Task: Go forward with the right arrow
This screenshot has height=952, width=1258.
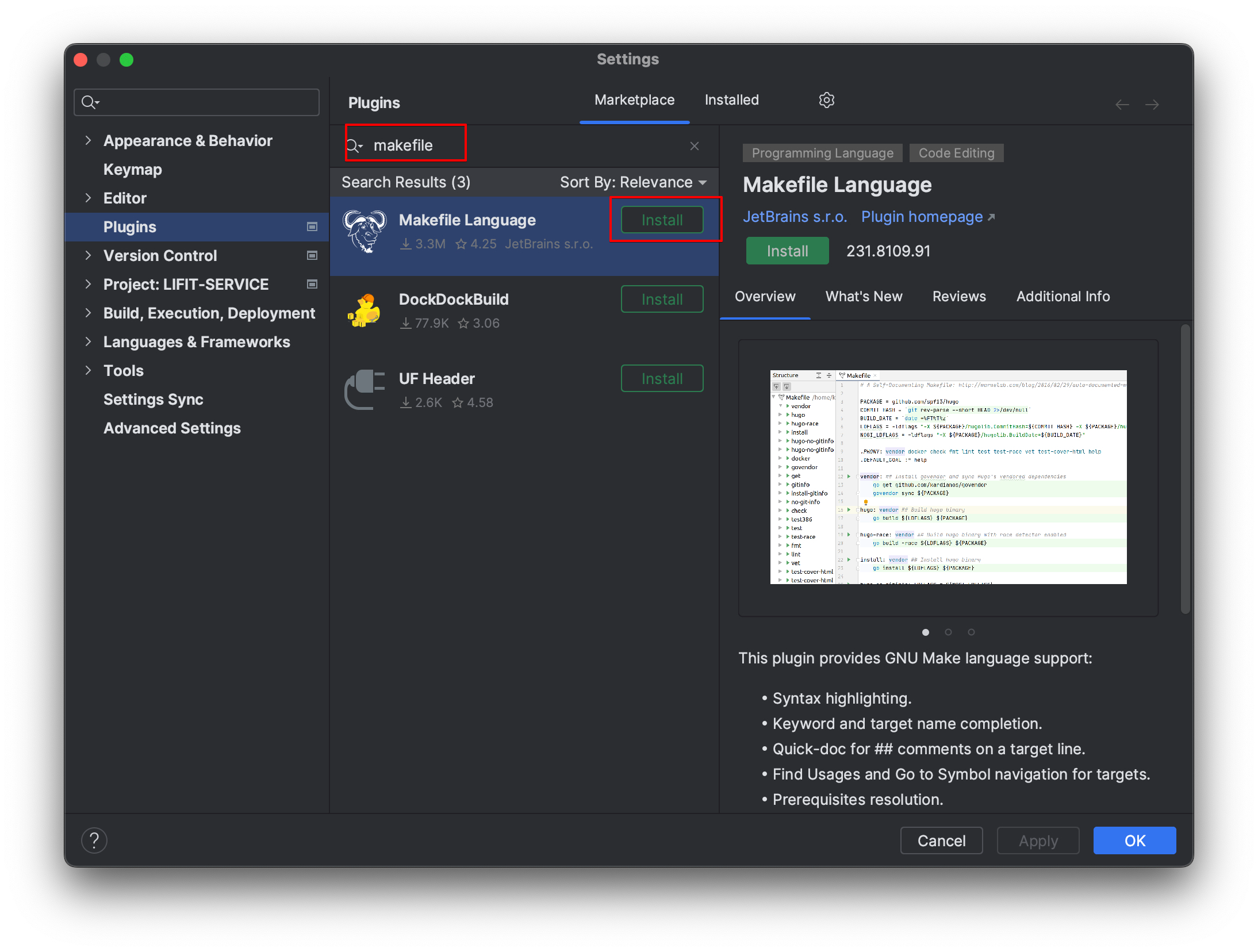Action: [x=1152, y=105]
